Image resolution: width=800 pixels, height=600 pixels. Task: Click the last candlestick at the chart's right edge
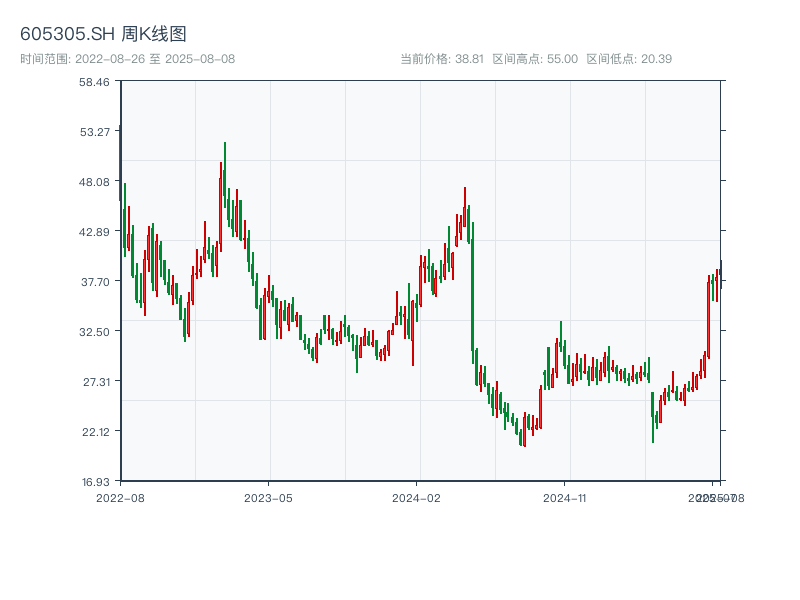[720, 274]
